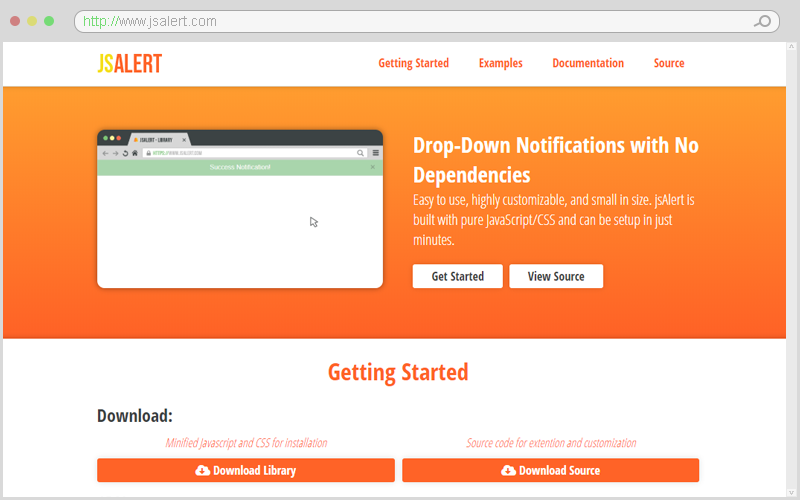Click the back arrow in the demo browser
Image resolution: width=800 pixels, height=500 pixels.
click(105, 153)
